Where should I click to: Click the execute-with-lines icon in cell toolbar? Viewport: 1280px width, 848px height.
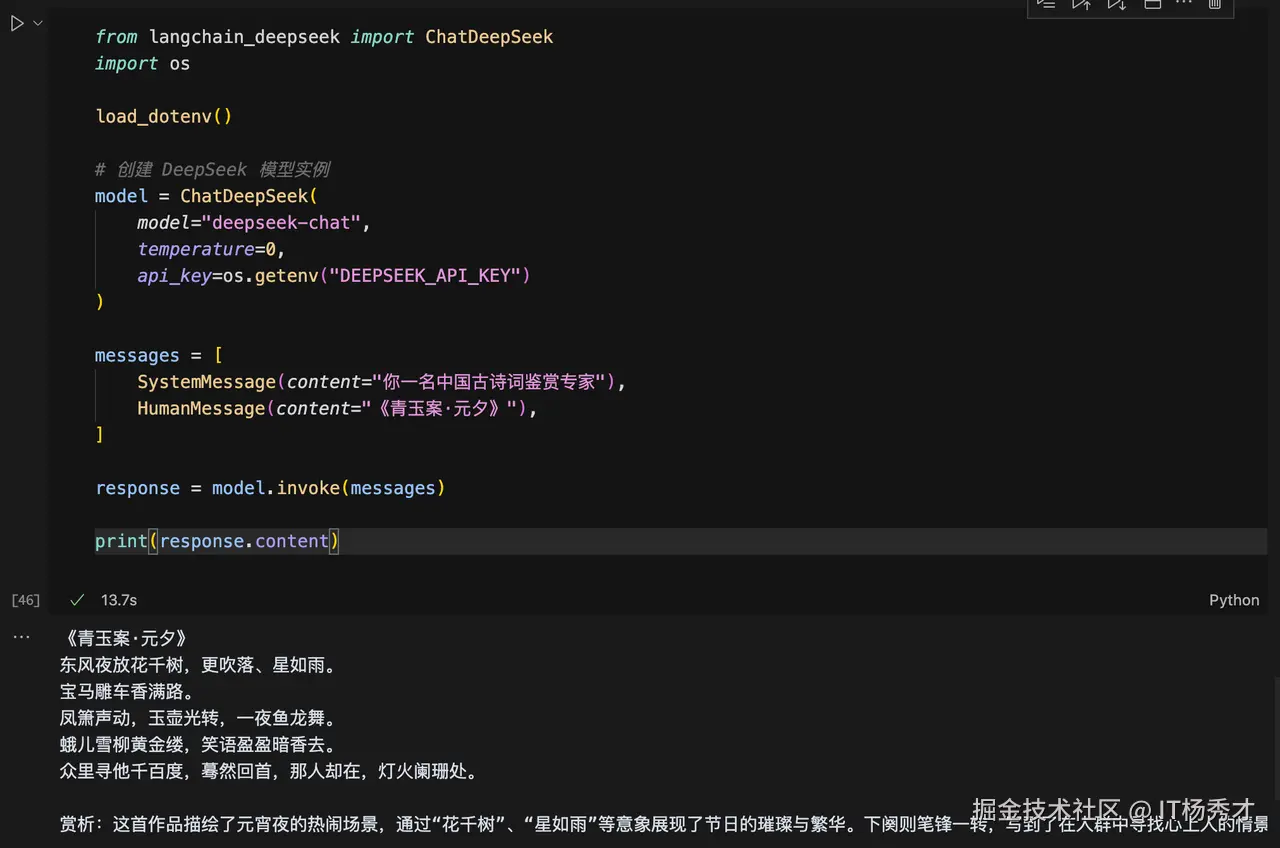point(1046,6)
